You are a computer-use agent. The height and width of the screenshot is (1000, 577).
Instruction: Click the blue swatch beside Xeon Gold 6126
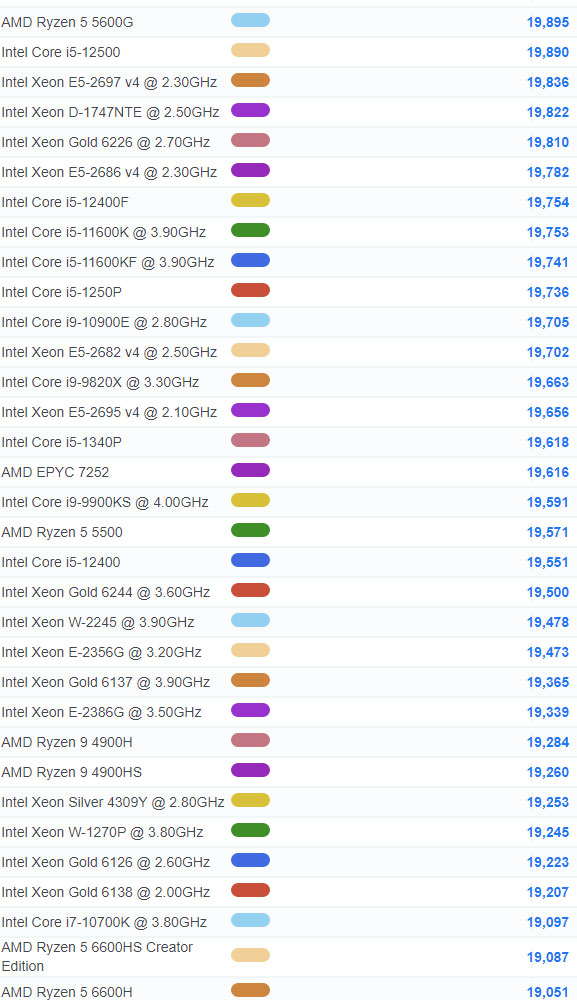(x=250, y=860)
